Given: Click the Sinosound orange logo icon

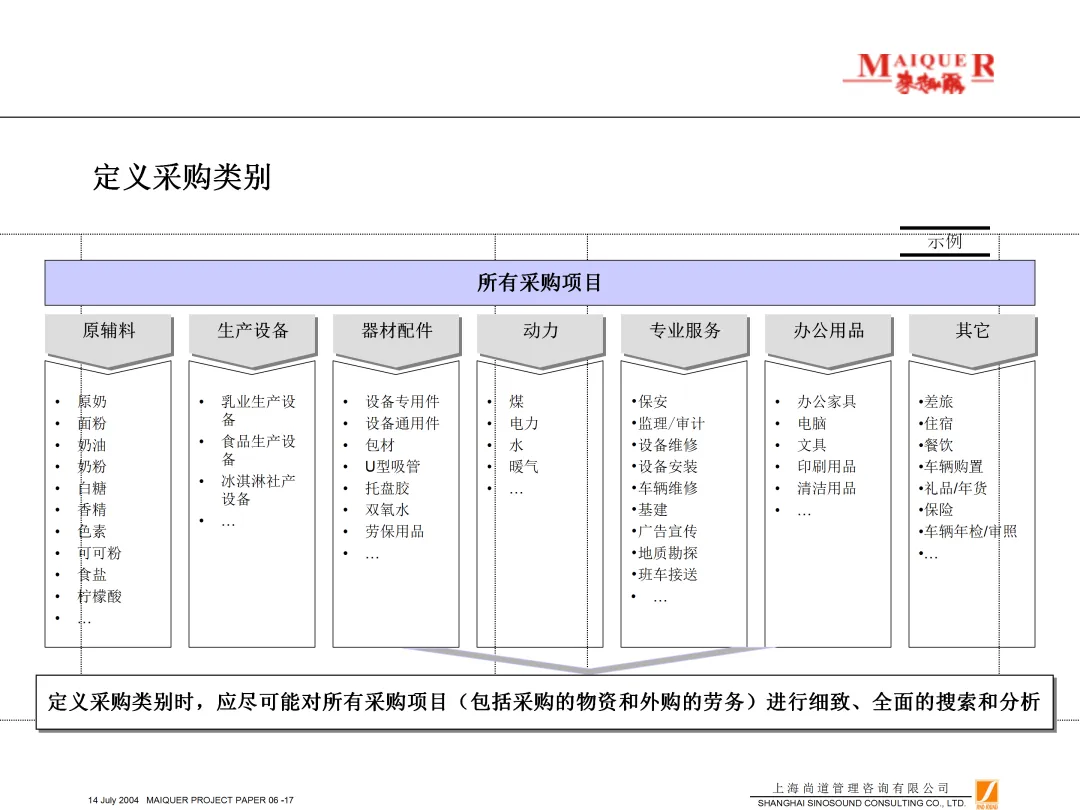Looking at the screenshot, I should pos(986,794).
